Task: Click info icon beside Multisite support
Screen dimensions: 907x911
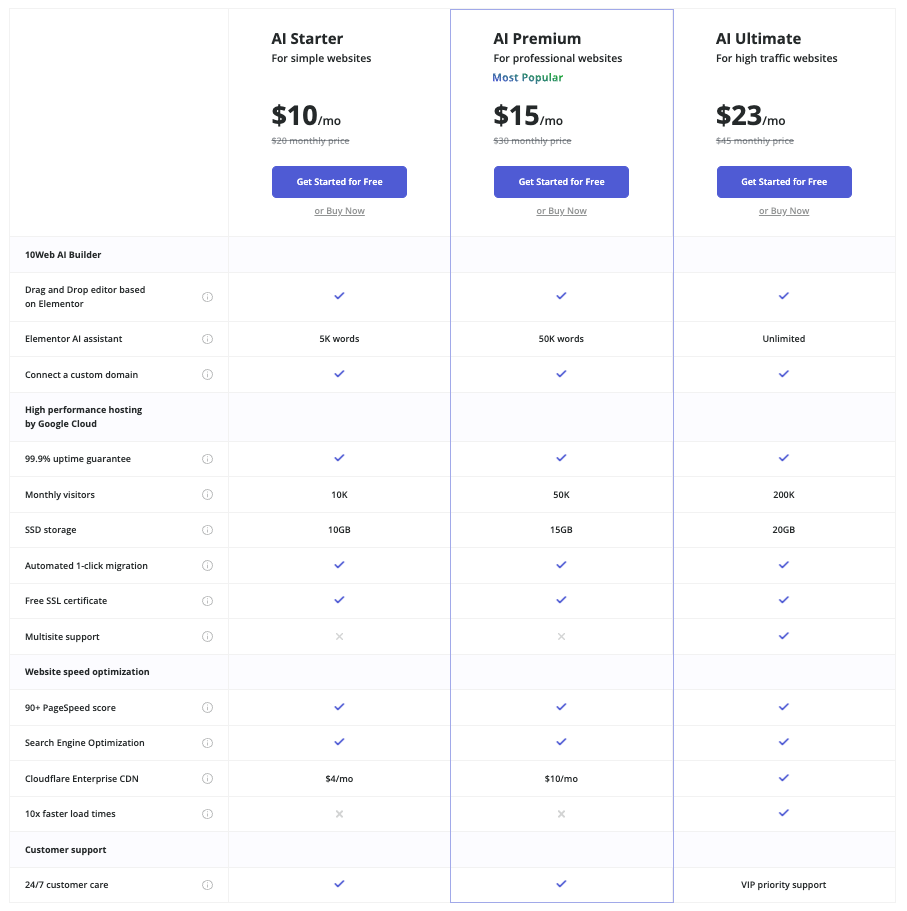Action: 207,637
